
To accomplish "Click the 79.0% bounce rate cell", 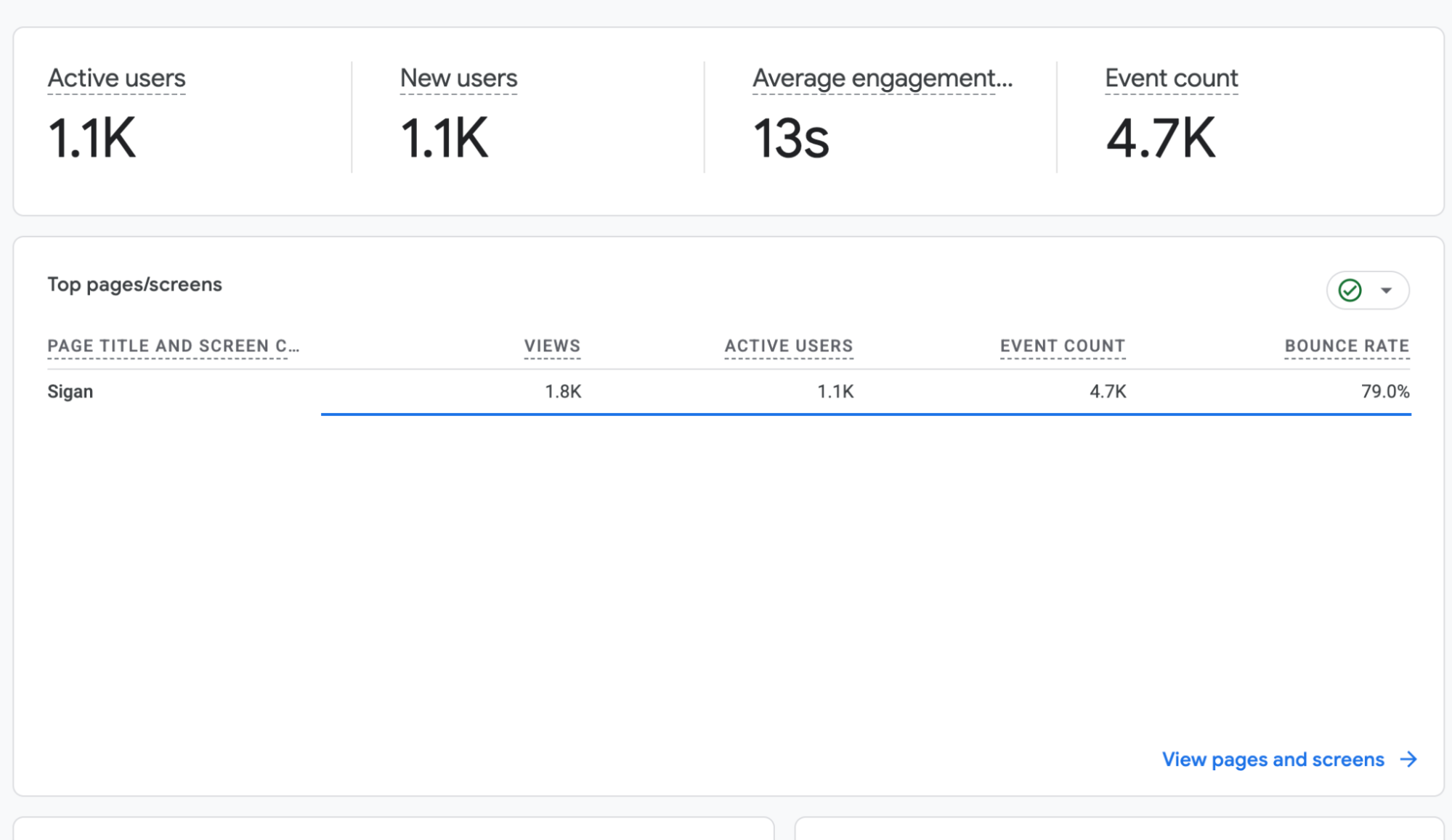I will tap(1385, 392).
